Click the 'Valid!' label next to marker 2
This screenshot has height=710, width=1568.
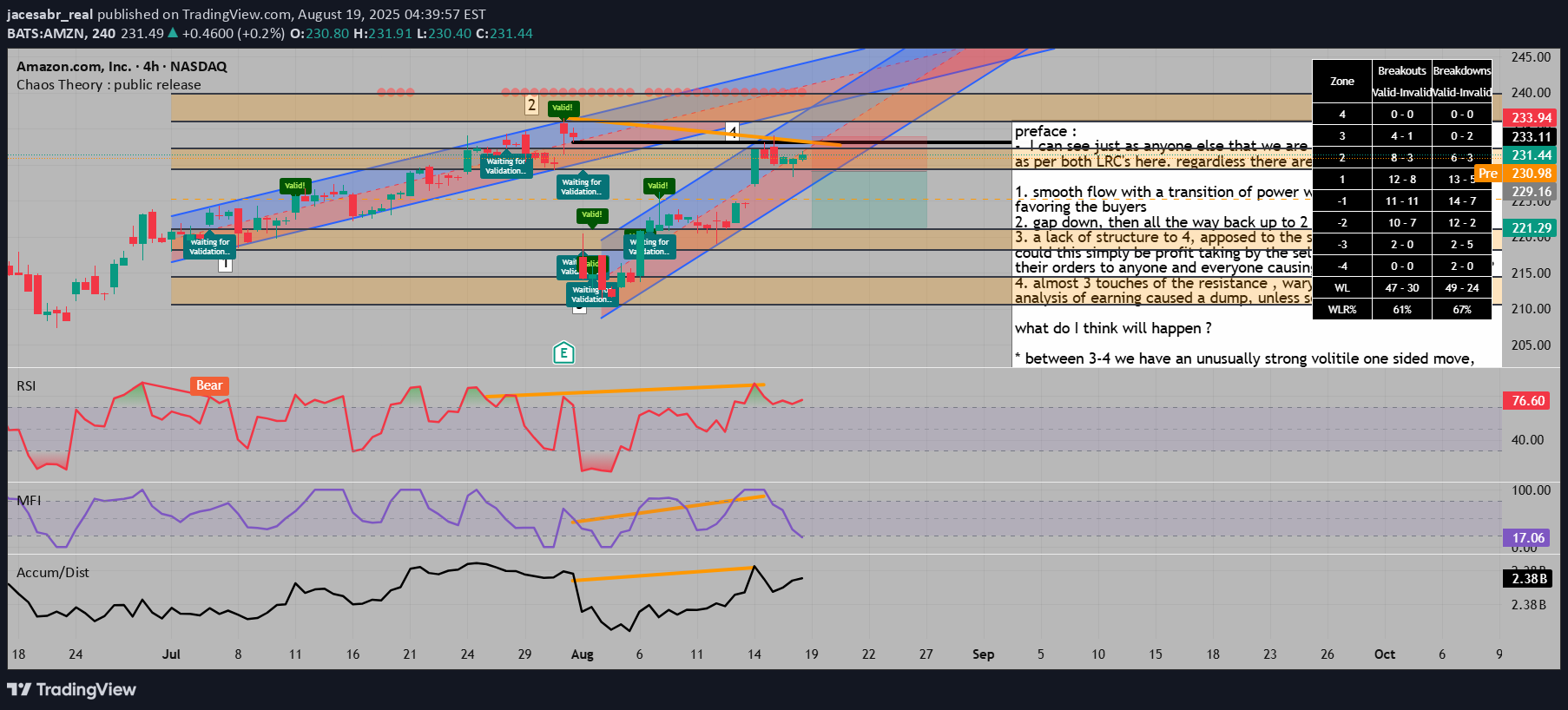point(563,108)
